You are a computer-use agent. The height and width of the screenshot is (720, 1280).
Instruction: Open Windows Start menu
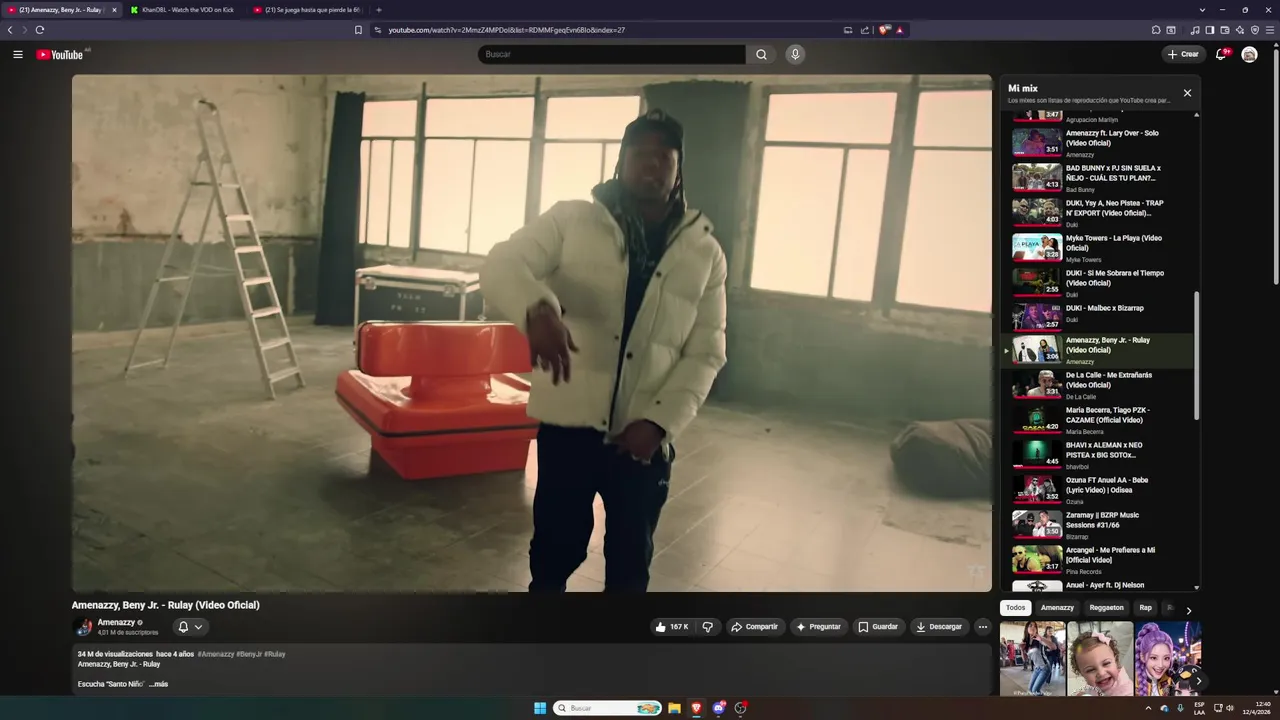point(540,708)
